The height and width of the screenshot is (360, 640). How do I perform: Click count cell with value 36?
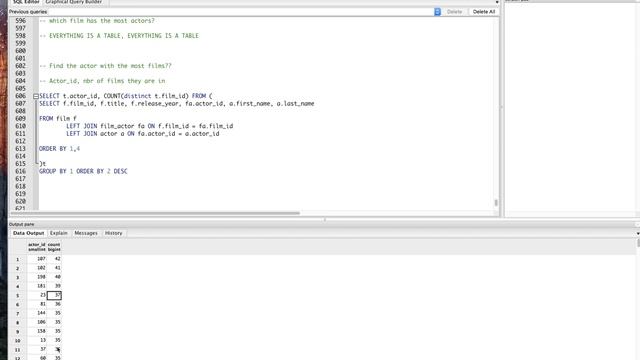[x=54, y=304]
